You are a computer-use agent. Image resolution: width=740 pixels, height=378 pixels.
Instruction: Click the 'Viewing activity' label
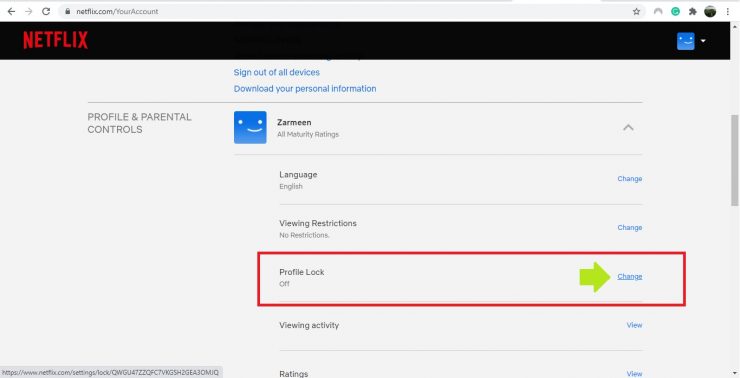click(309, 325)
